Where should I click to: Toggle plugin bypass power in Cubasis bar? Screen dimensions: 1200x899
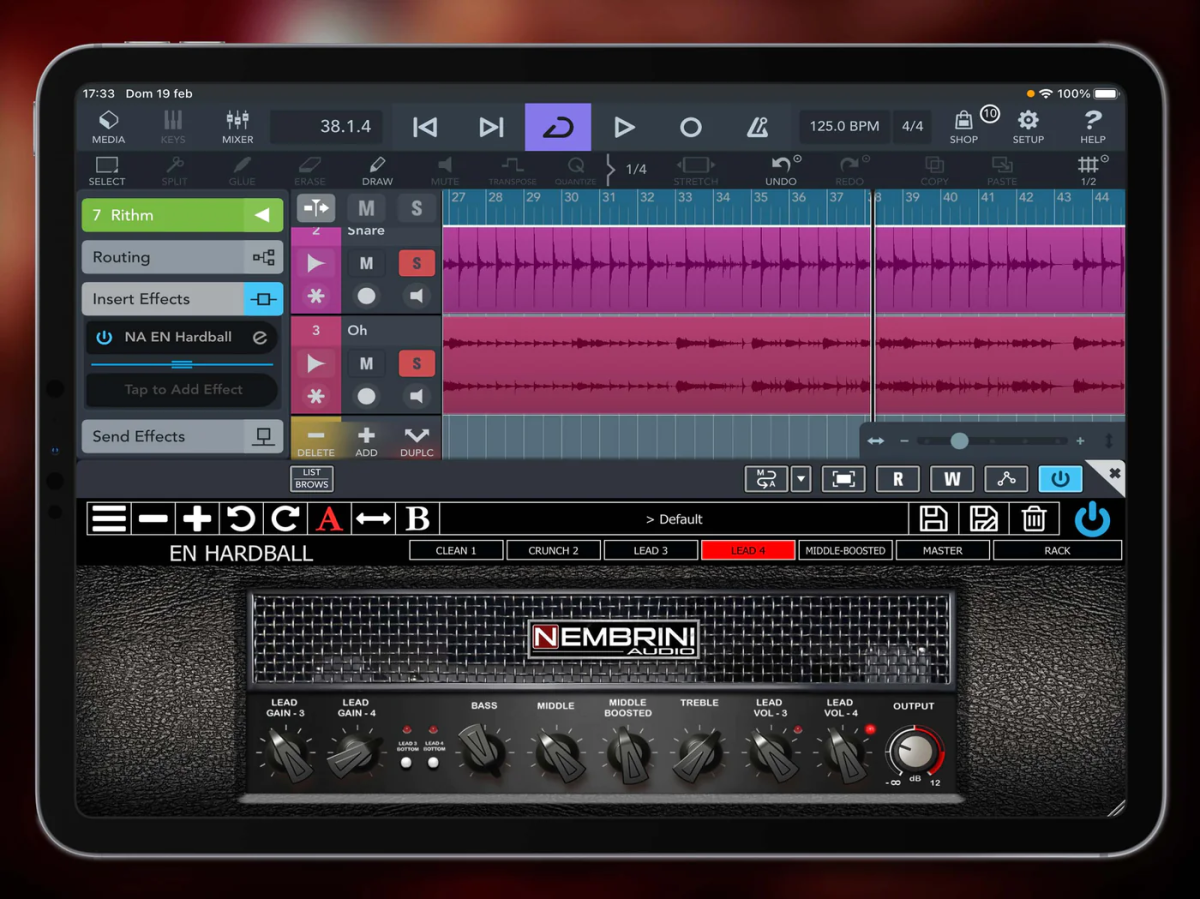coord(1060,479)
